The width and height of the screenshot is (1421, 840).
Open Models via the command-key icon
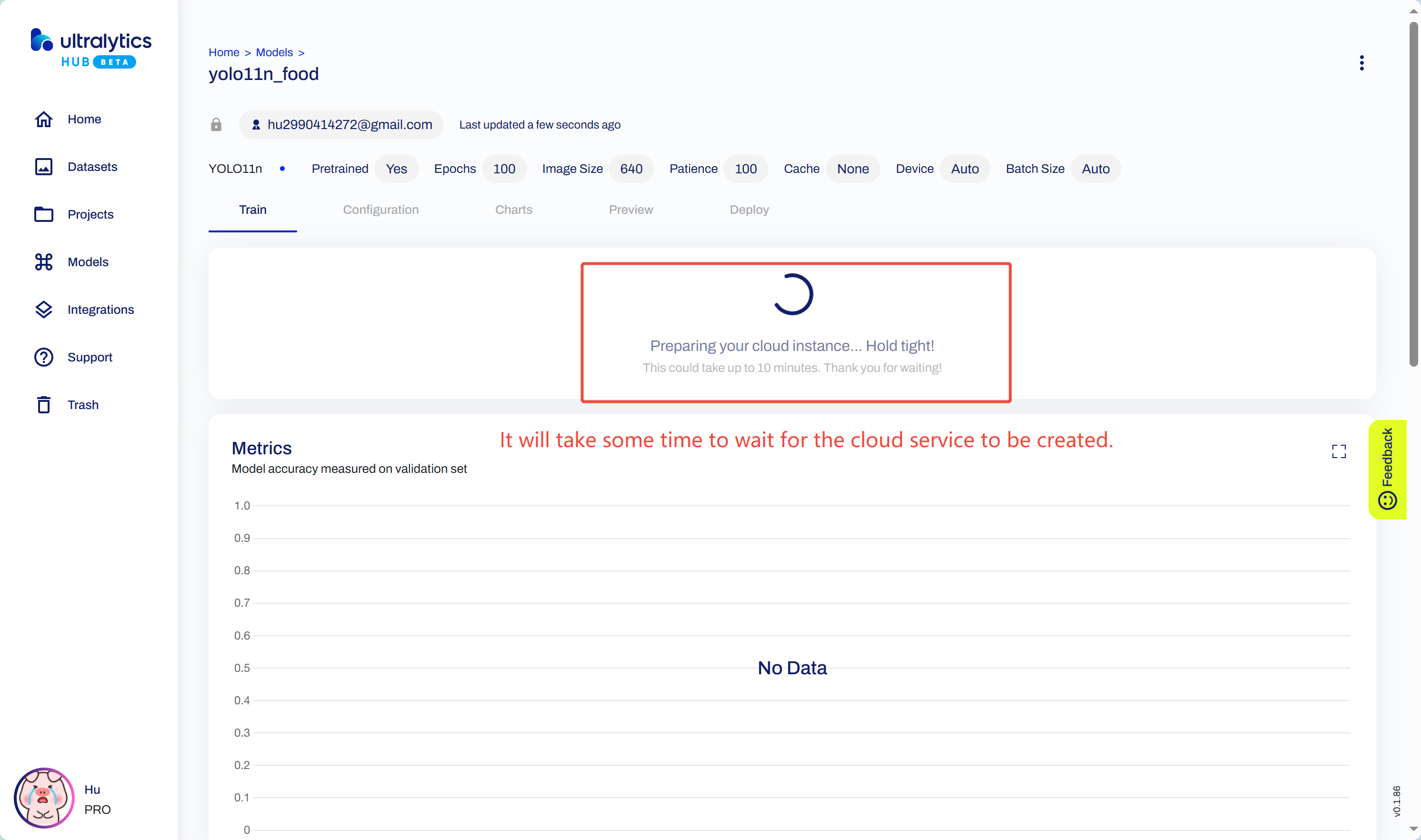[x=44, y=262]
